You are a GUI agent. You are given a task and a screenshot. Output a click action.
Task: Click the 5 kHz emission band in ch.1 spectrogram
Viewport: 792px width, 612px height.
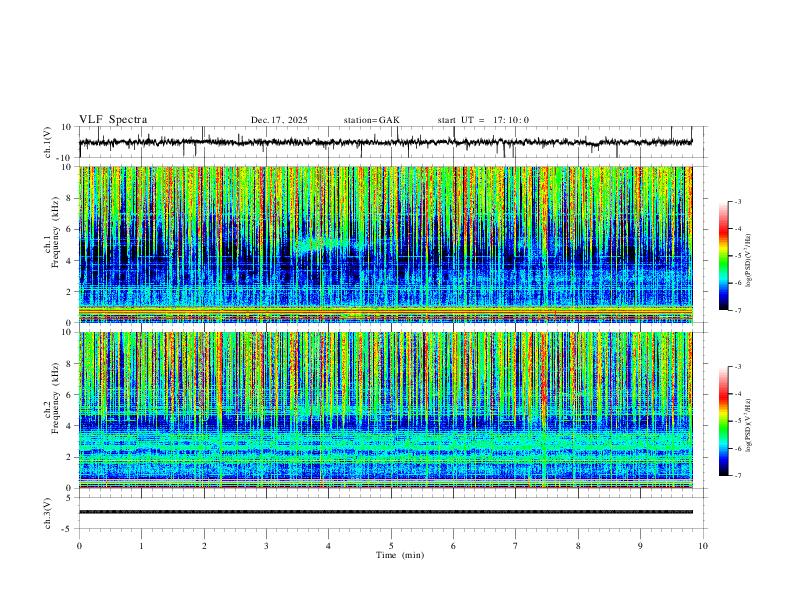click(x=326, y=243)
